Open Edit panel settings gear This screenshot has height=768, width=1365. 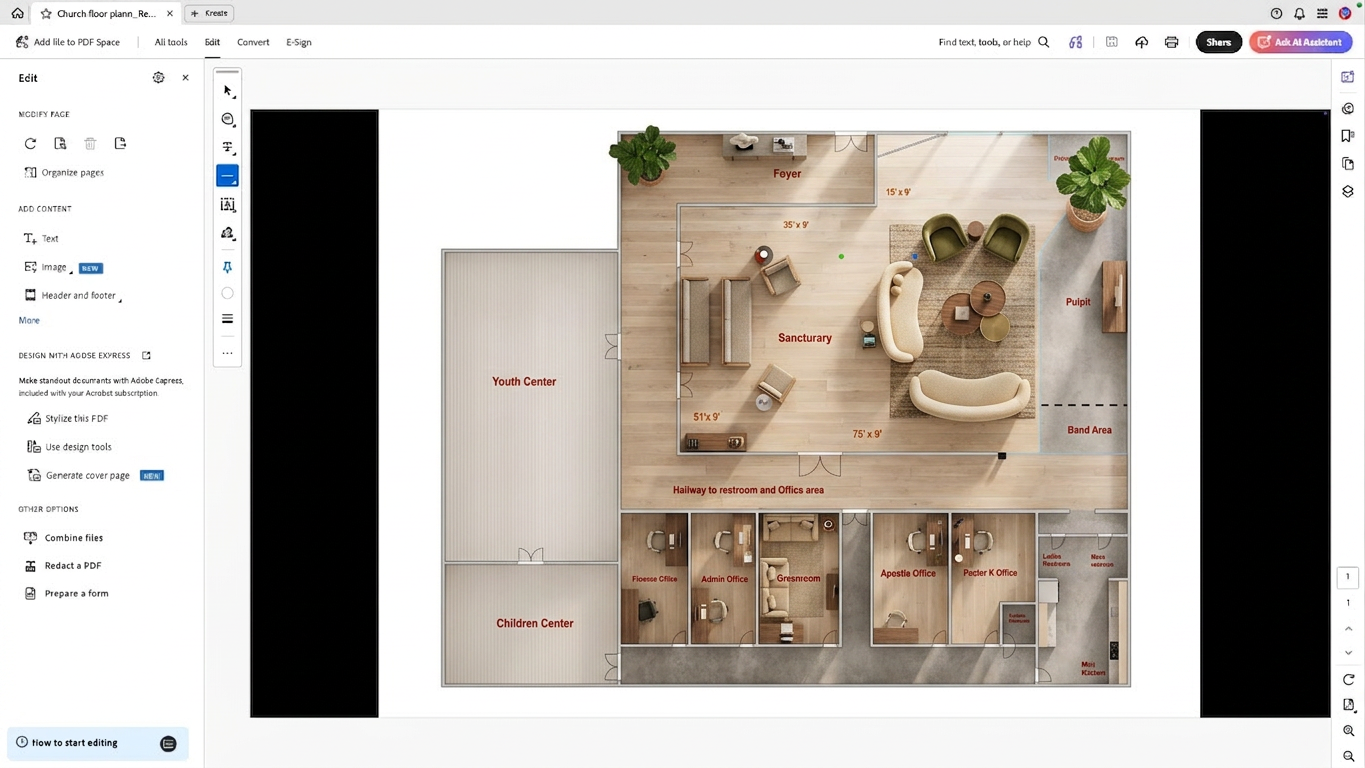coord(158,77)
